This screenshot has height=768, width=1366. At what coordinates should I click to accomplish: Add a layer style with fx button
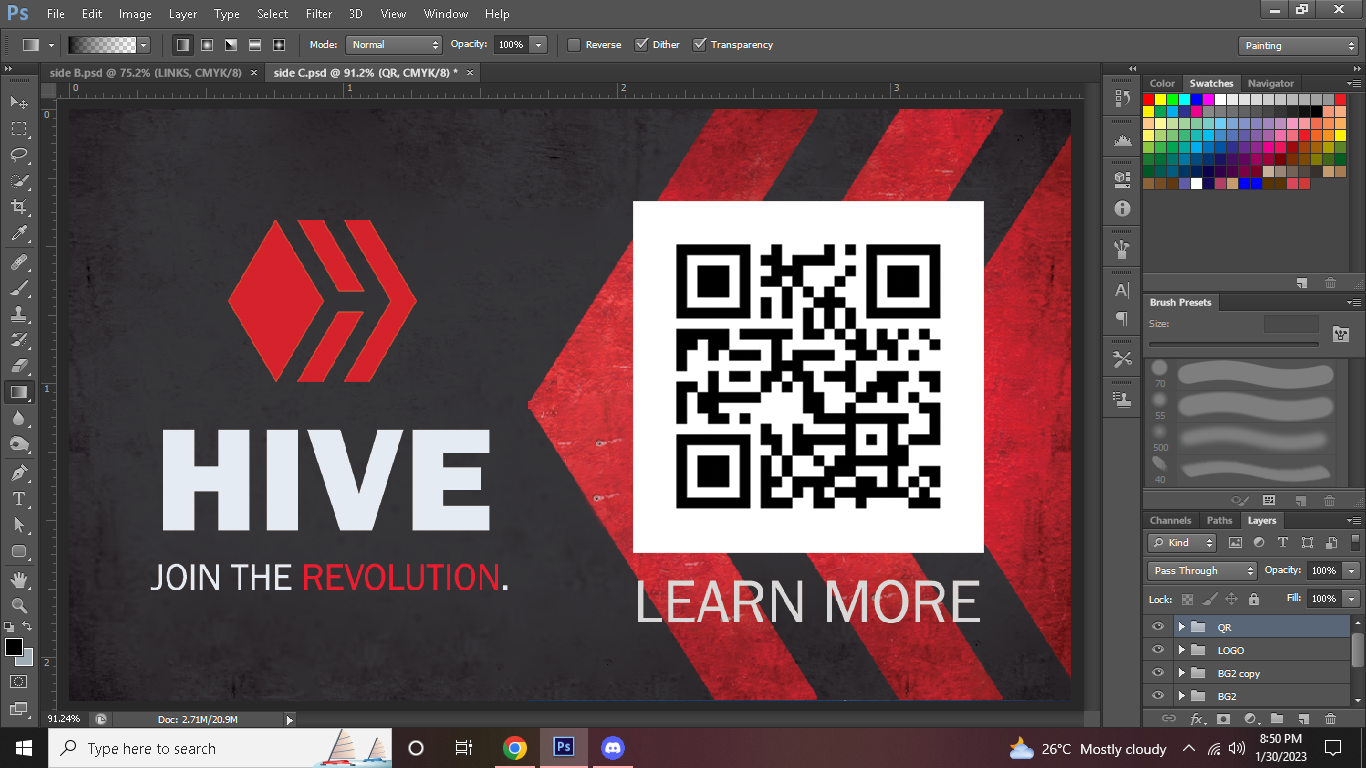pos(1196,718)
